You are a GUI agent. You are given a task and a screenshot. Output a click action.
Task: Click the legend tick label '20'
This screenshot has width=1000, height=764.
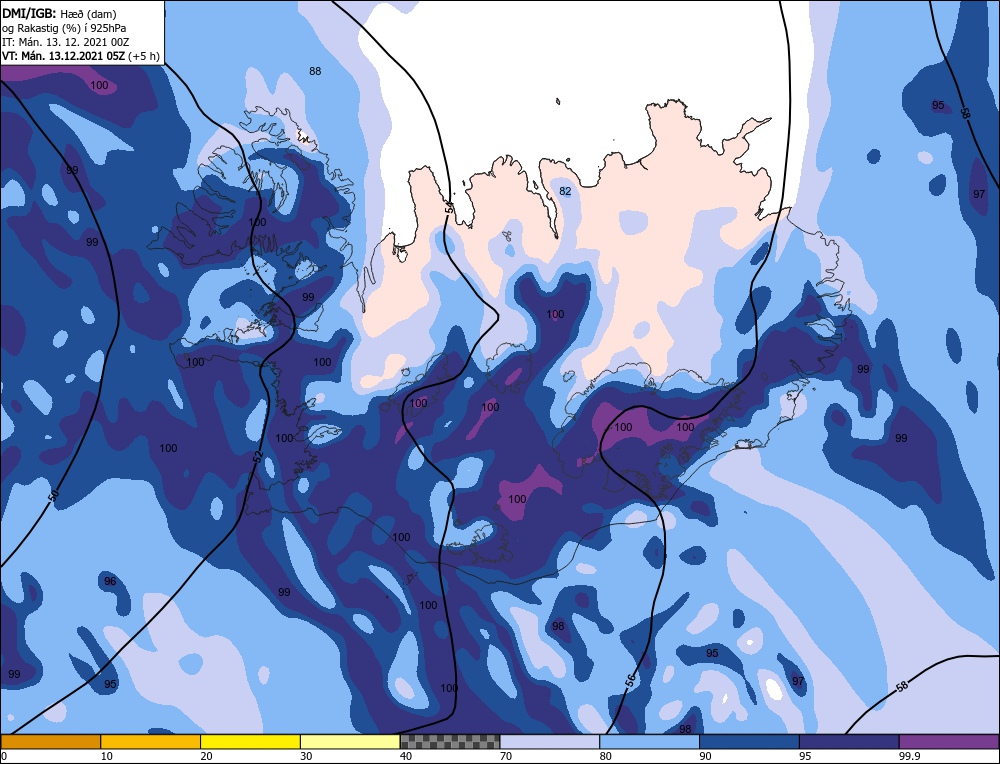pyautogui.click(x=207, y=756)
